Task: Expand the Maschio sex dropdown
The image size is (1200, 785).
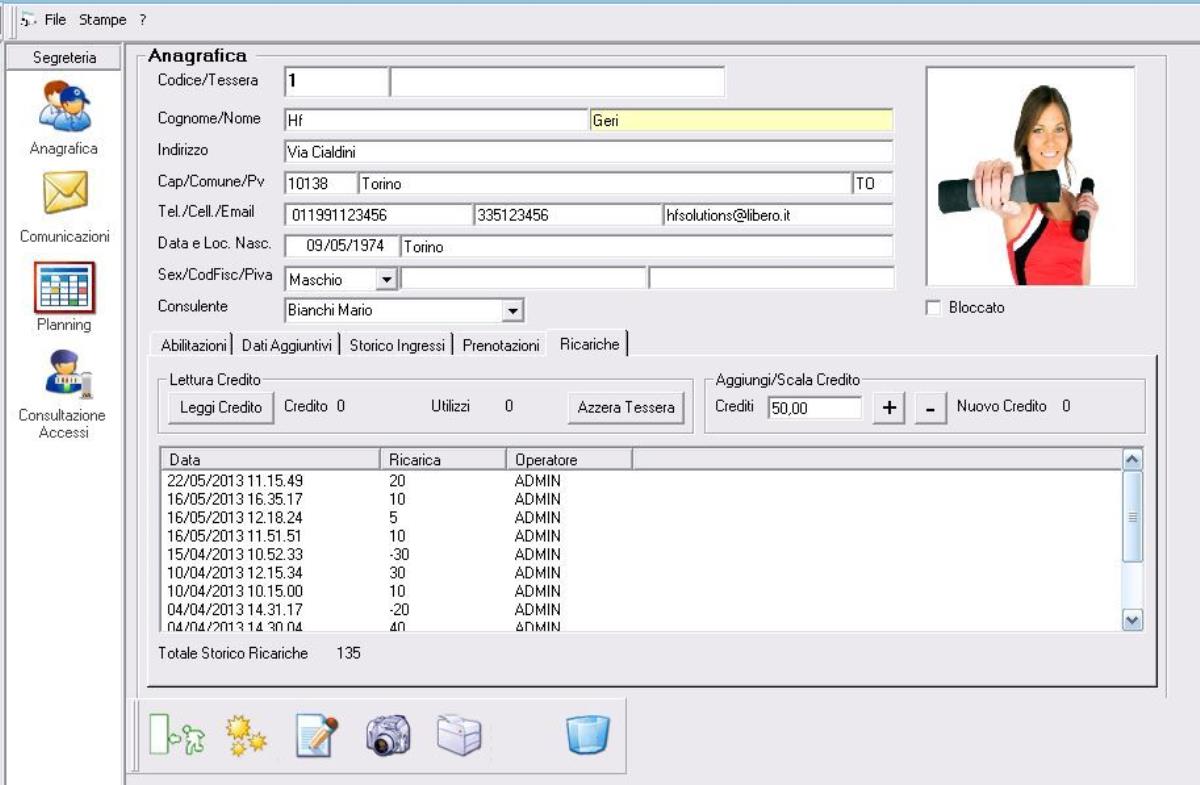Action: pyautogui.click(x=386, y=280)
